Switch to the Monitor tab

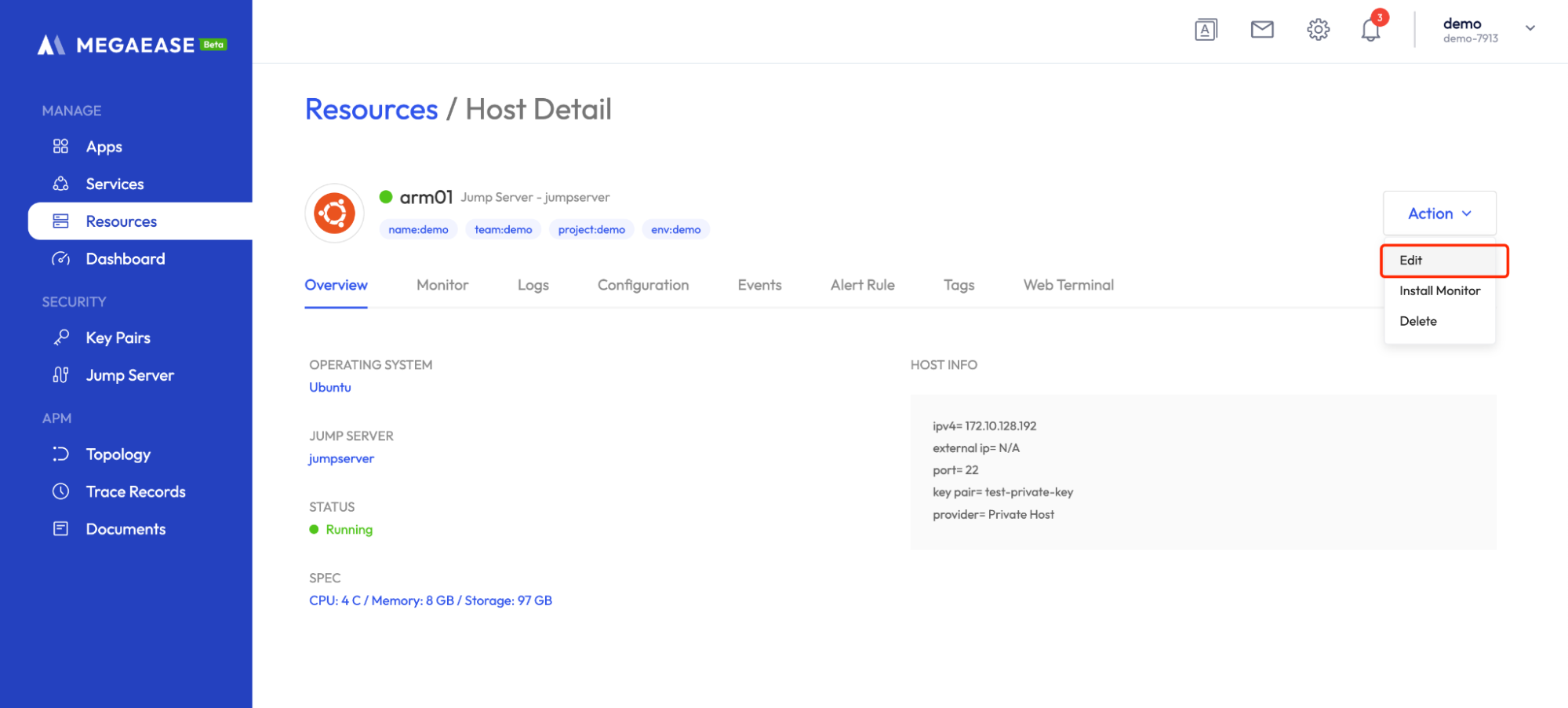442,285
